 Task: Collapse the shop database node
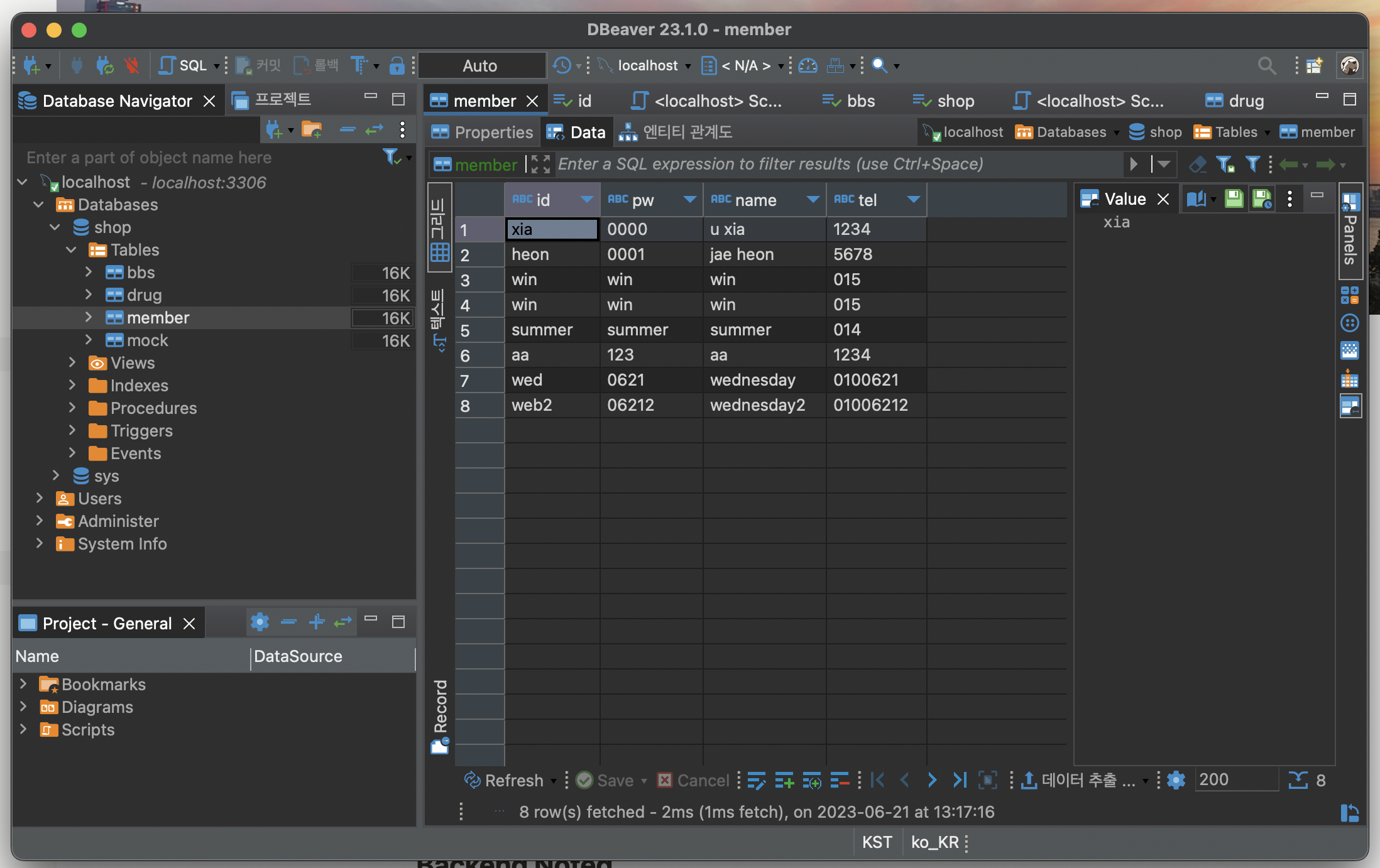(x=55, y=227)
